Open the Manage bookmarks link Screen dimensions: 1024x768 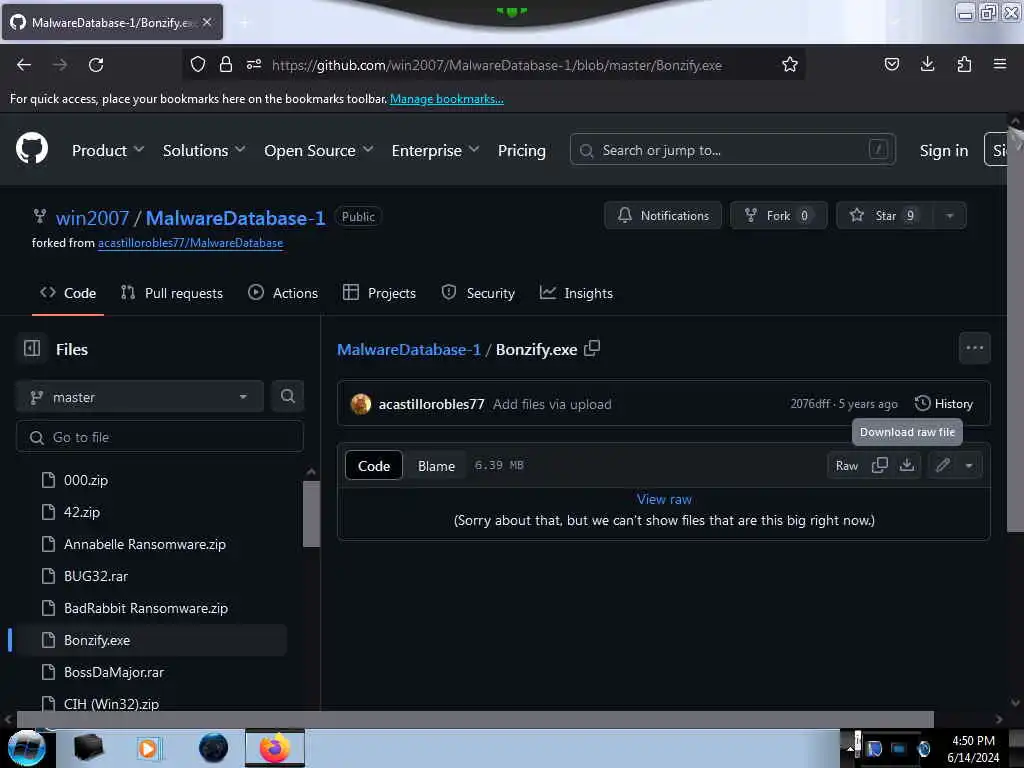tap(447, 99)
